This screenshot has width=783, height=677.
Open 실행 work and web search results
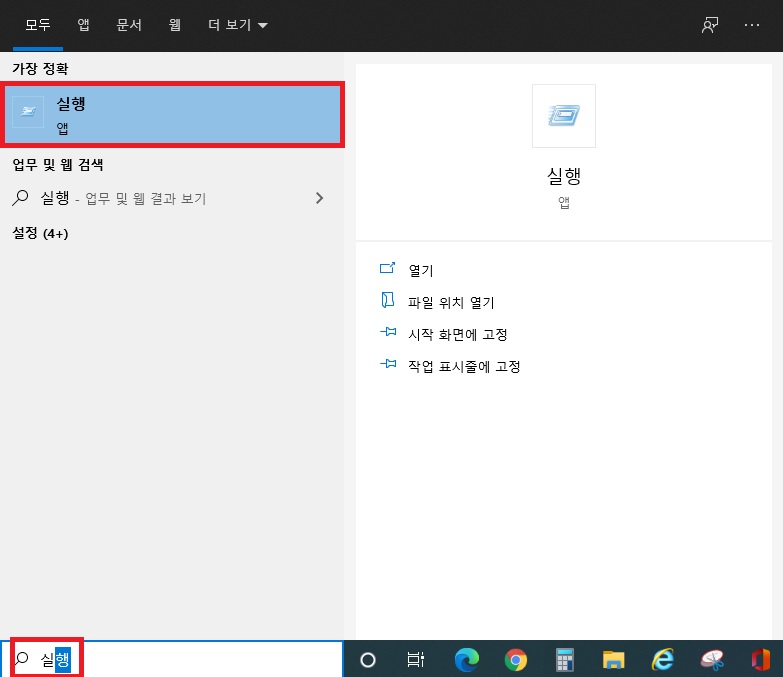coord(172,198)
